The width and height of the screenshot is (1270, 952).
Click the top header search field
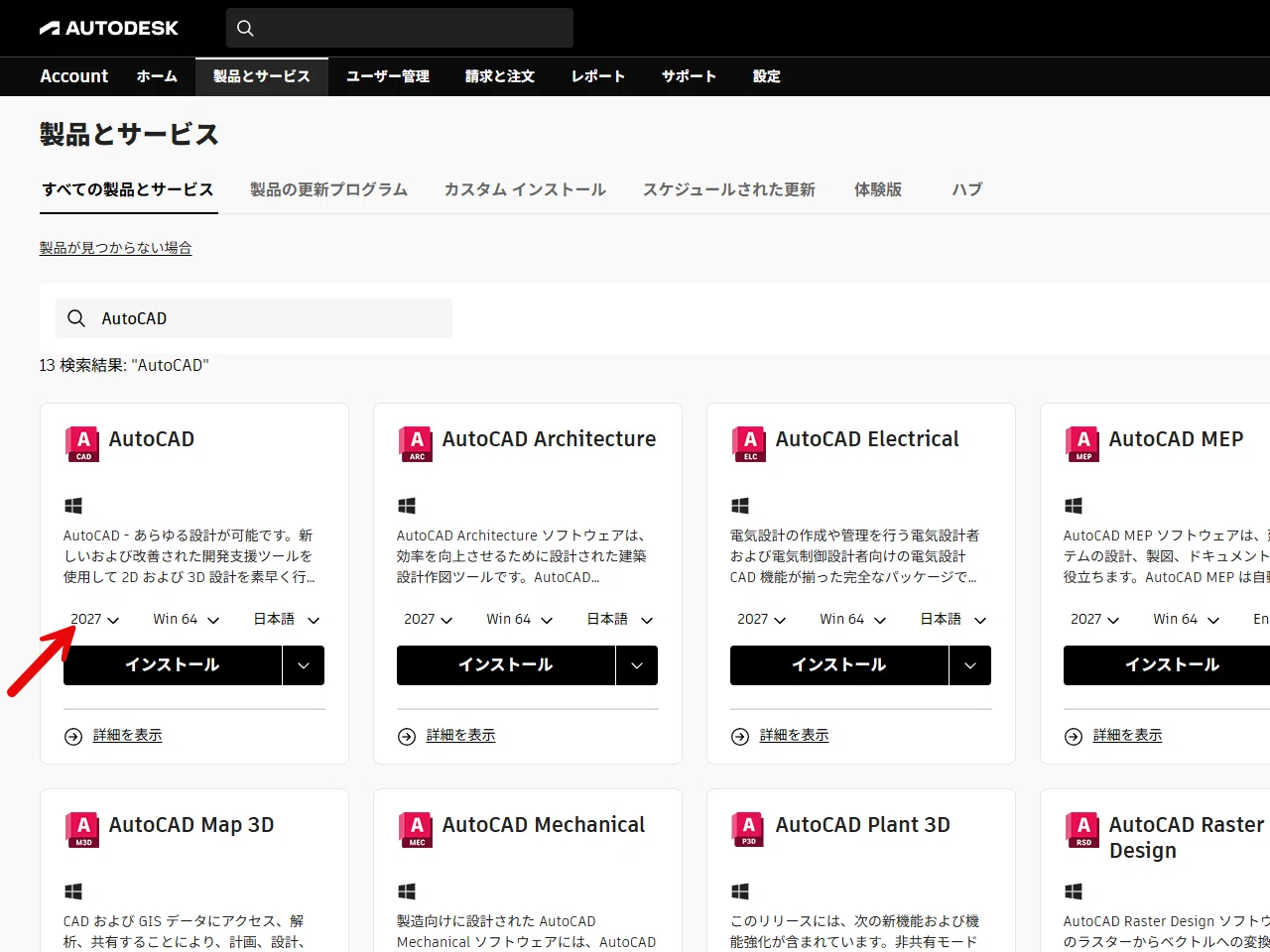point(400,28)
